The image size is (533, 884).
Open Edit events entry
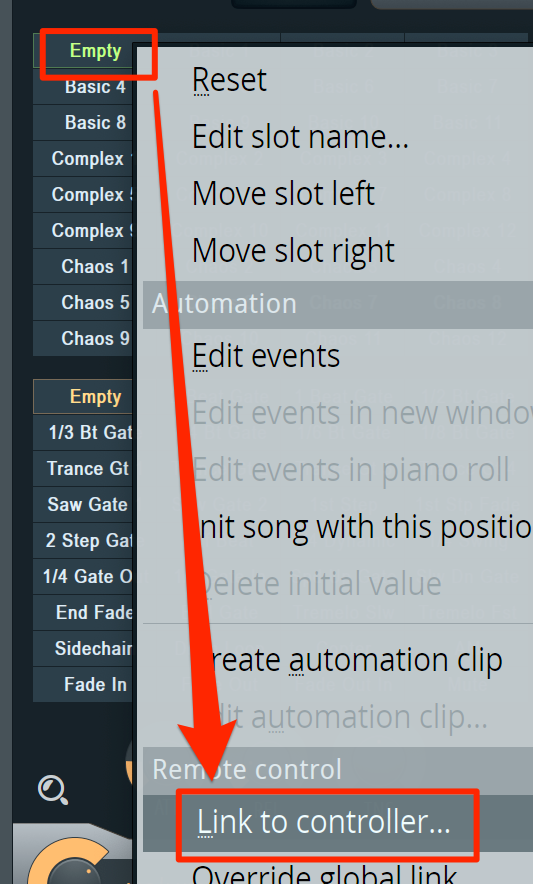point(266,356)
